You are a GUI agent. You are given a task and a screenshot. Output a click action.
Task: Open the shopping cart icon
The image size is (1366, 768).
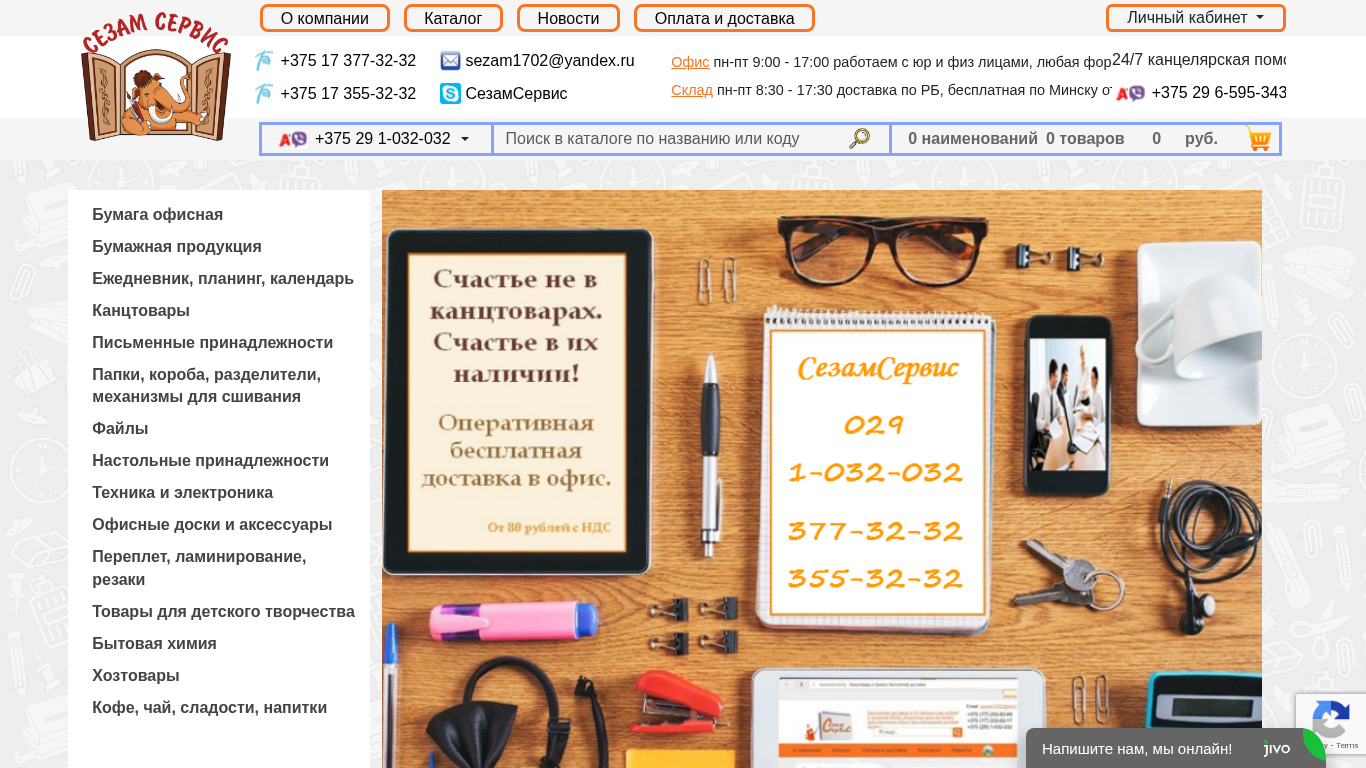point(1258,139)
